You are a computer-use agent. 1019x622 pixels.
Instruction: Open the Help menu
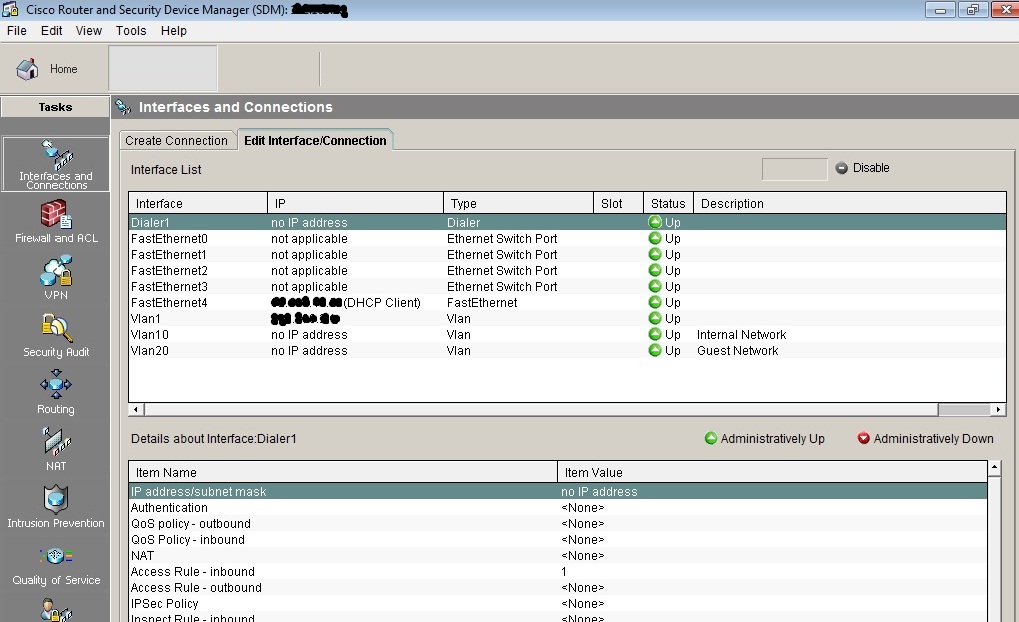(x=174, y=31)
